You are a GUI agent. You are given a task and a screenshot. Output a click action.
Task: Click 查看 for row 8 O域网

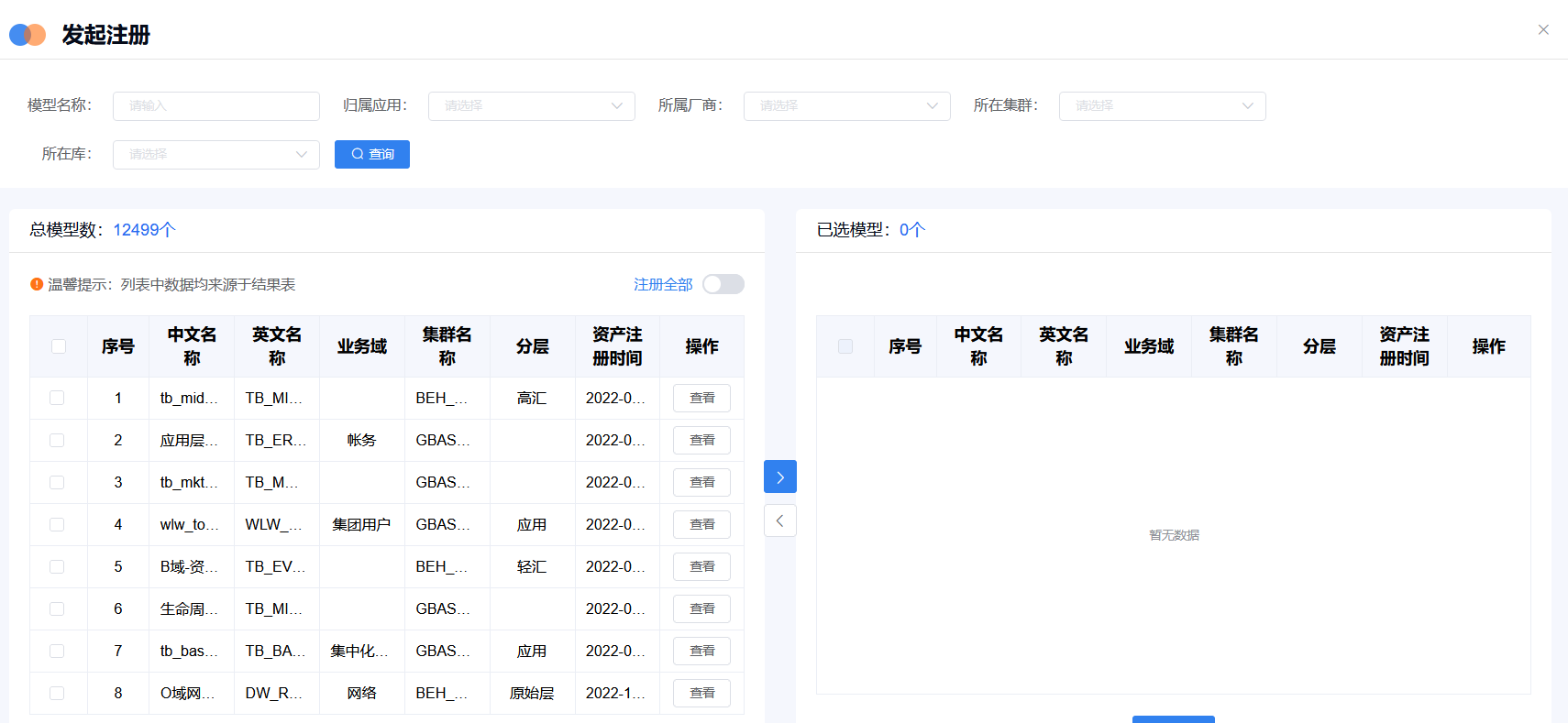(x=701, y=693)
